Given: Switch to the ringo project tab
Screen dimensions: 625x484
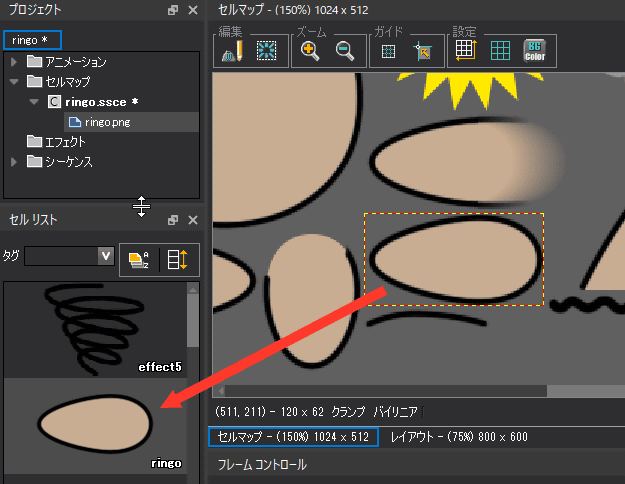Looking at the screenshot, I should pyautogui.click(x=32, y=40).
